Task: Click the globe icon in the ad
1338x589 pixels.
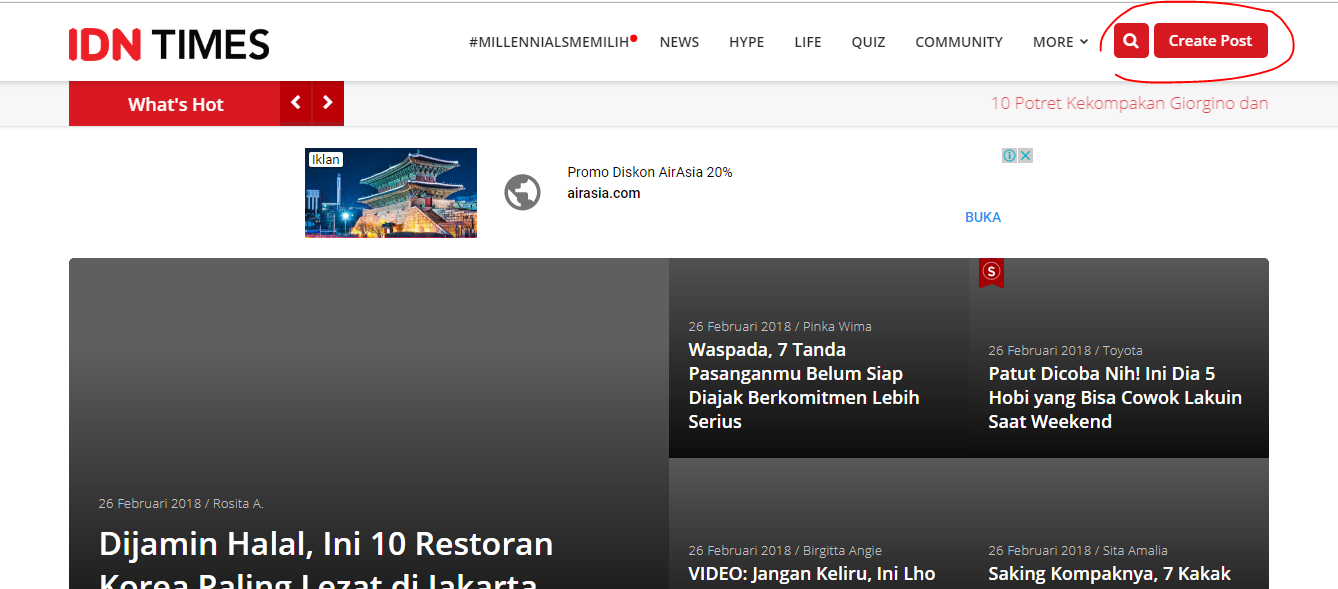Action: tap(522, 192)
